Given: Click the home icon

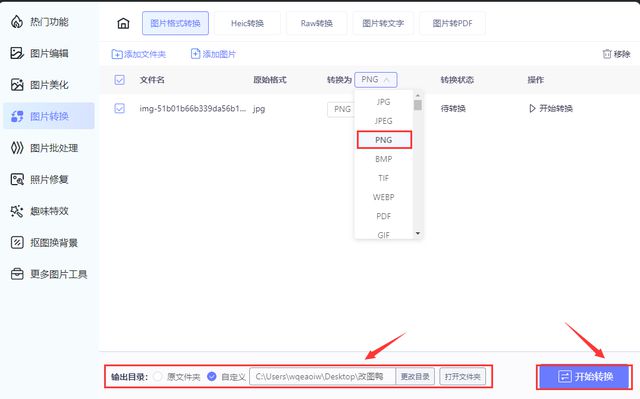Looking at the screenshot, I should (123, 23).
